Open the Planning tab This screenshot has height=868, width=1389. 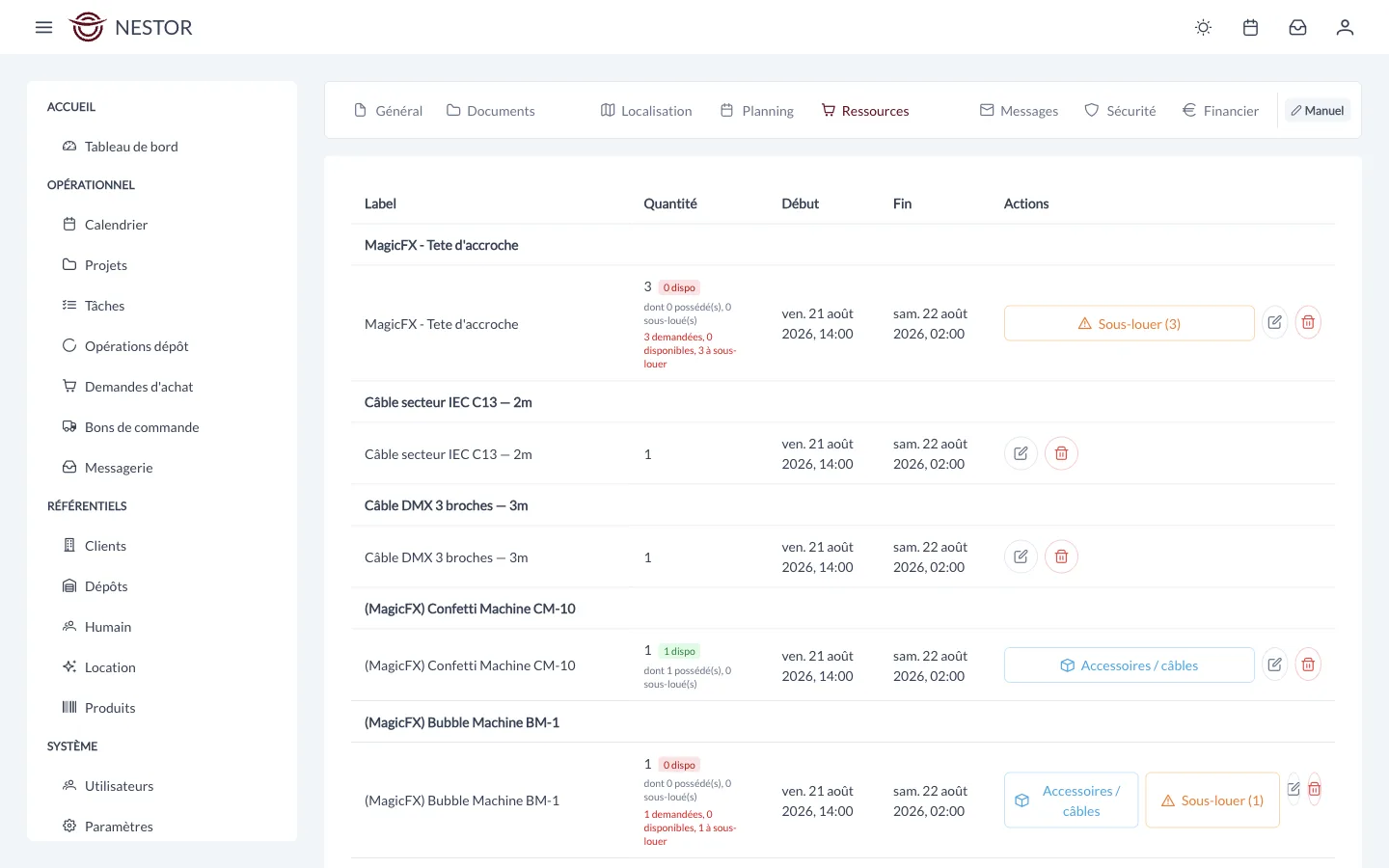coord(757,111)
